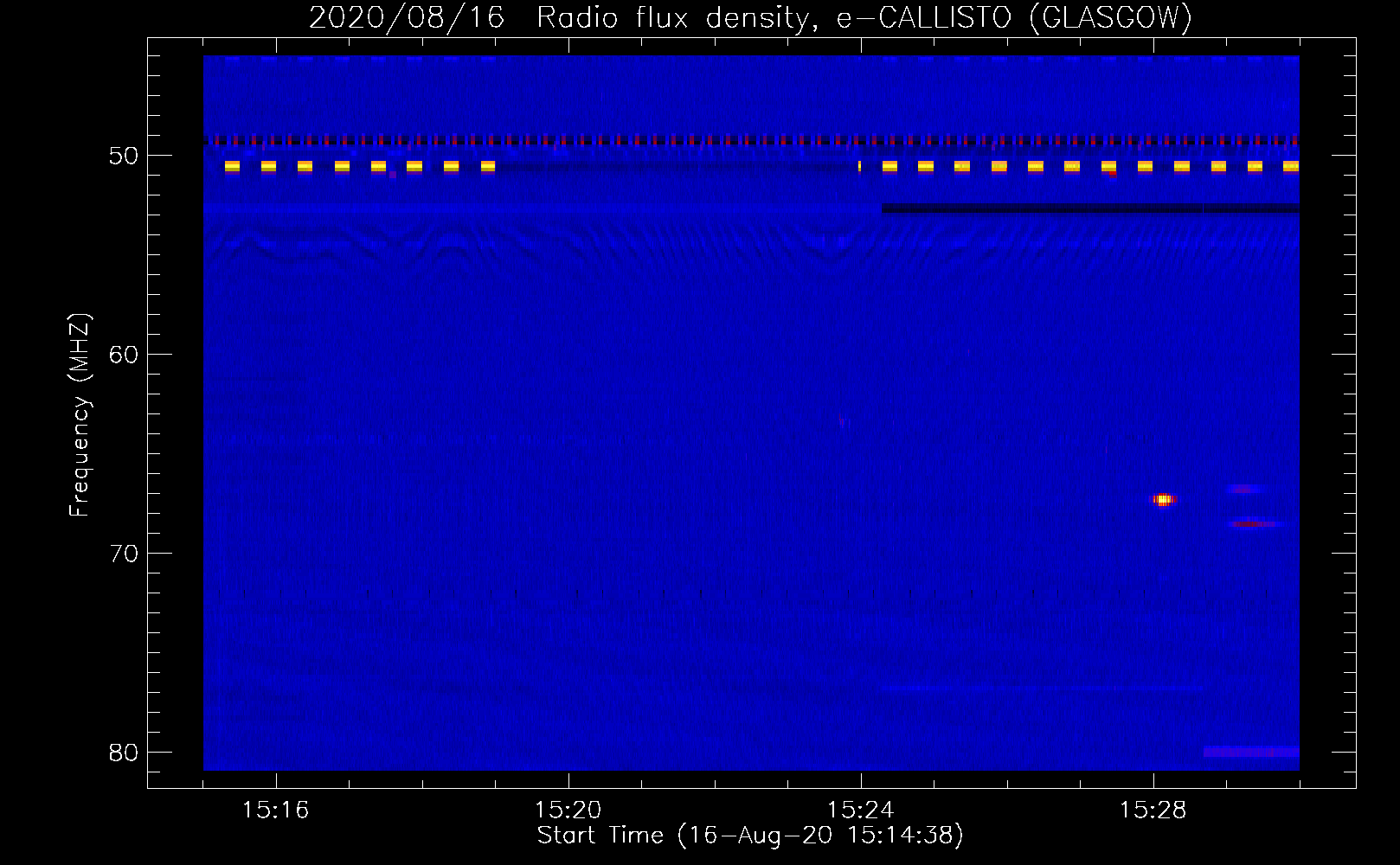Click the 50 frequency tick label

124,156
